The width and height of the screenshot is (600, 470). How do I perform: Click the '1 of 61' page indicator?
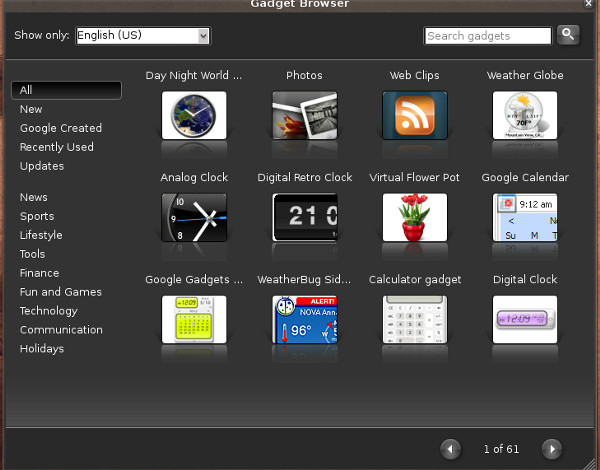click(x=501, y=449)
